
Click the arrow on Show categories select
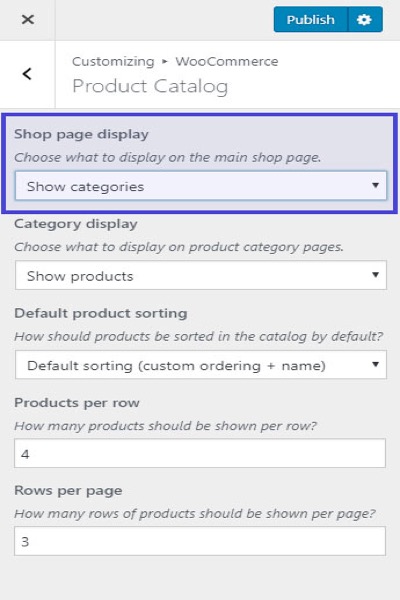[376, 185]
